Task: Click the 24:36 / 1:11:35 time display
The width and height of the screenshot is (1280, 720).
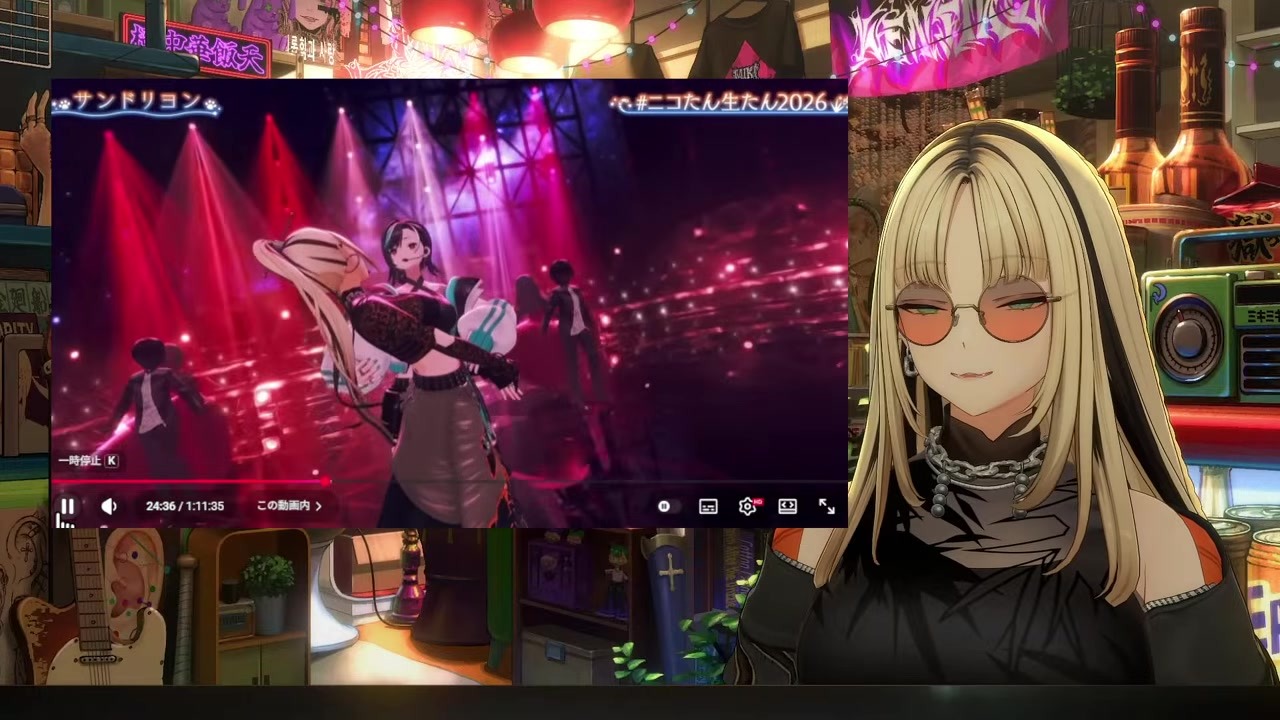Action: [x=185, y=506]
